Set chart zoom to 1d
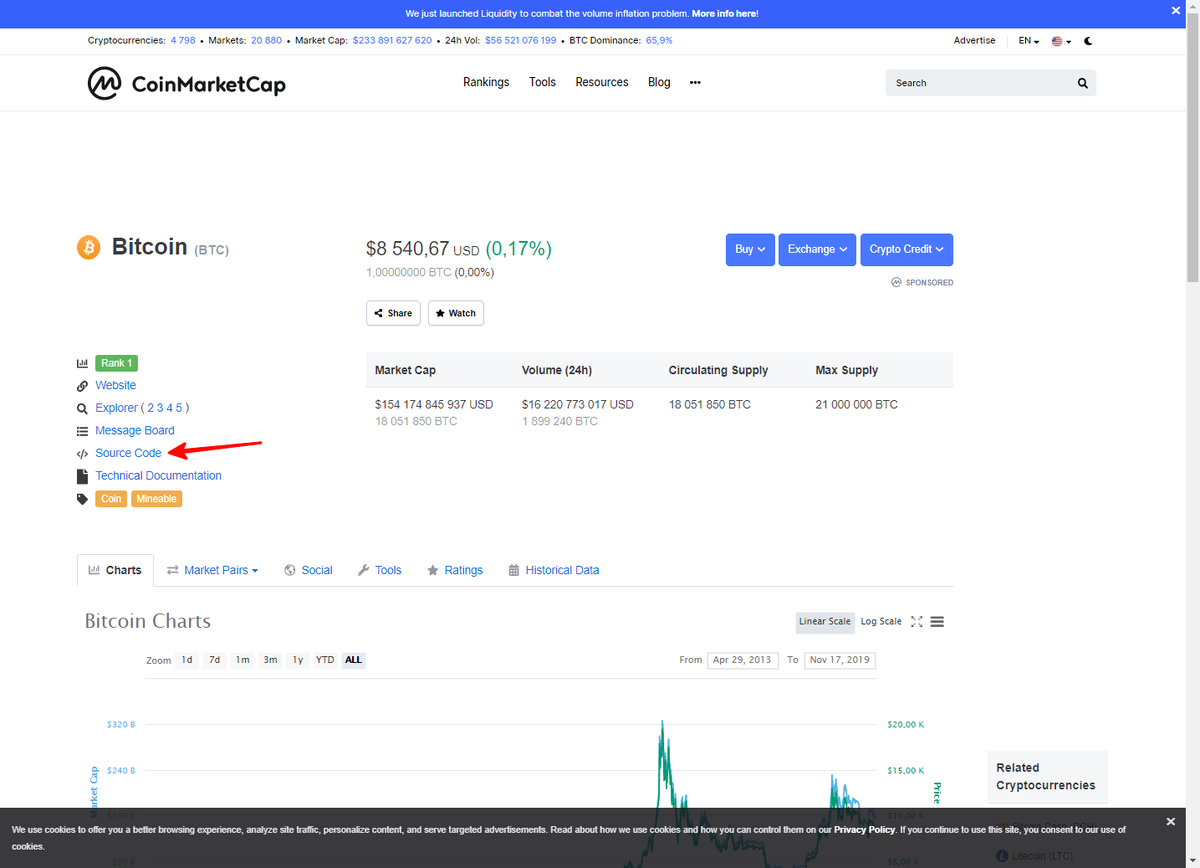 click(187, 660)
